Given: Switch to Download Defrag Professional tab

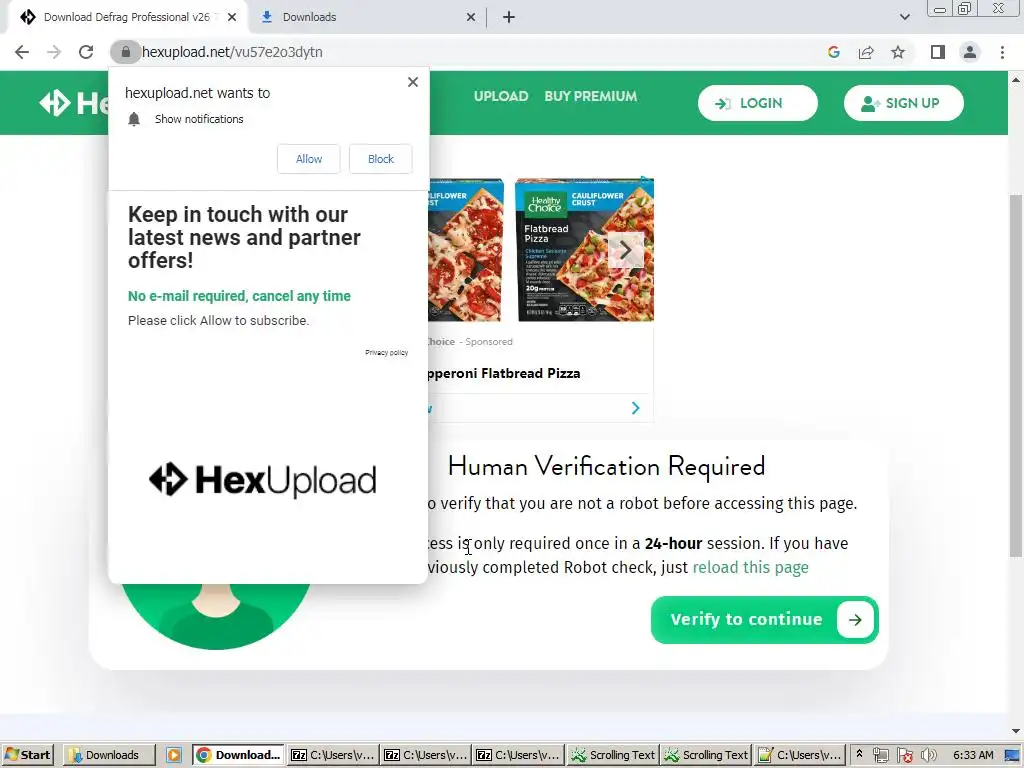Looking at the screenshot, I should click(x=127, y=17).
